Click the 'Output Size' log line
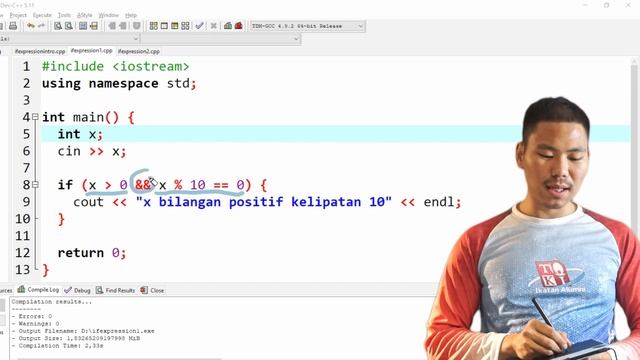The image size is (640, 360). coord(76,338)
